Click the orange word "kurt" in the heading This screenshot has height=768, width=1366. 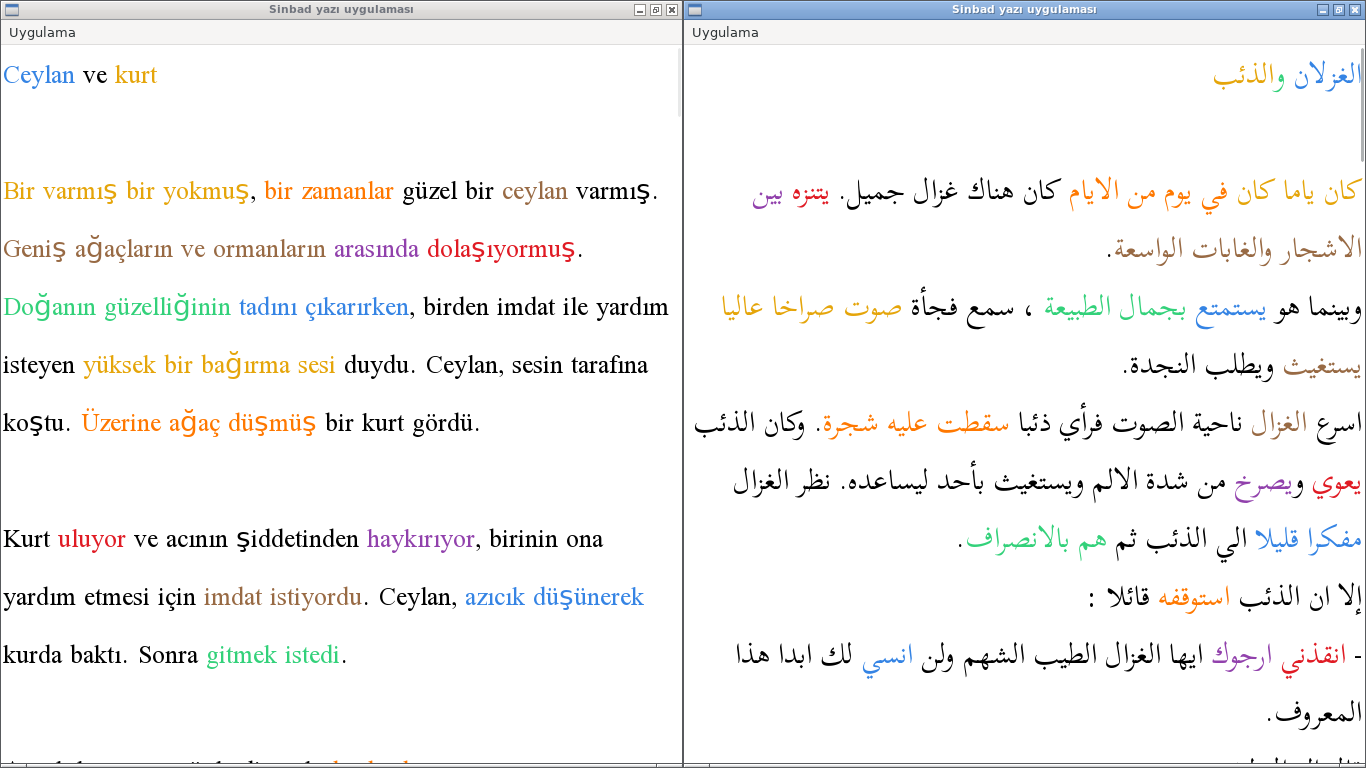[x=136, y=76]
